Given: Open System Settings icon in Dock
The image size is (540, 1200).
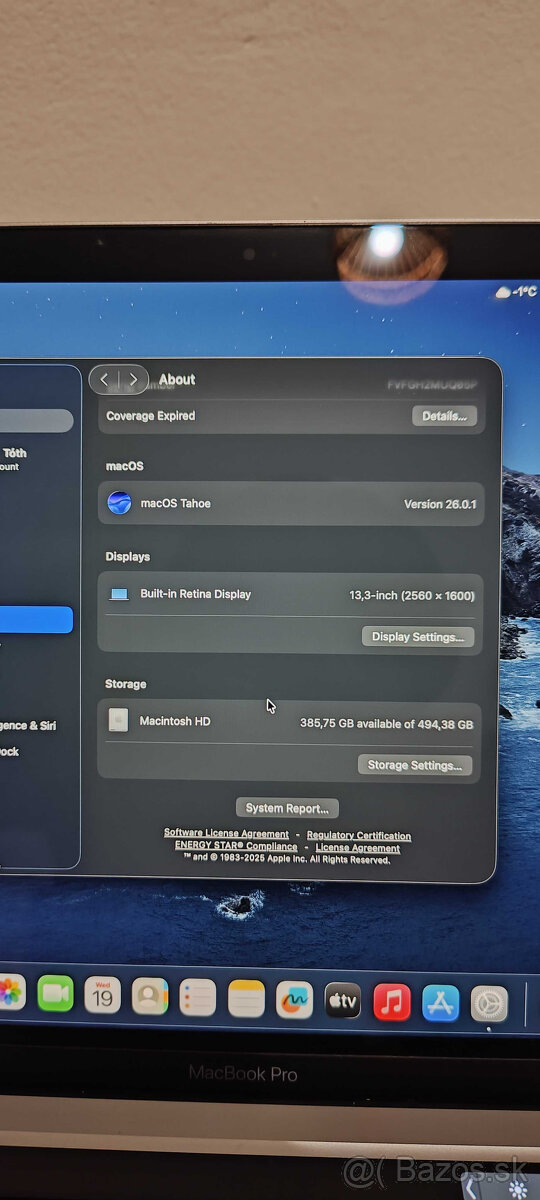Looking at the screenshot, I should (x=489, y=1003).
